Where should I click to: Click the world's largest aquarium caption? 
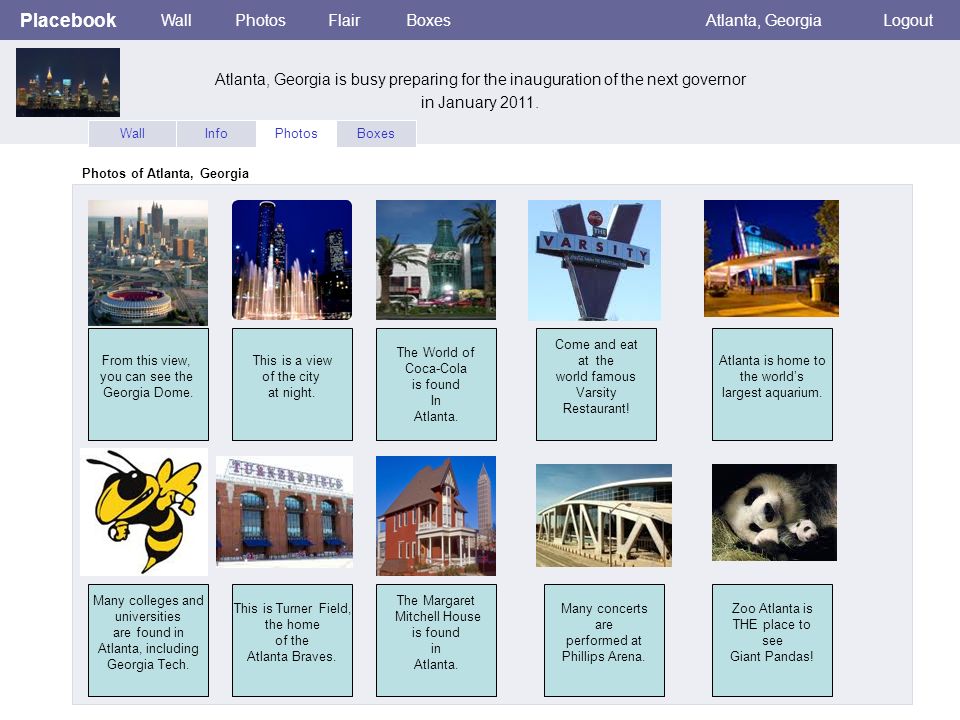(x=772, y=384)
